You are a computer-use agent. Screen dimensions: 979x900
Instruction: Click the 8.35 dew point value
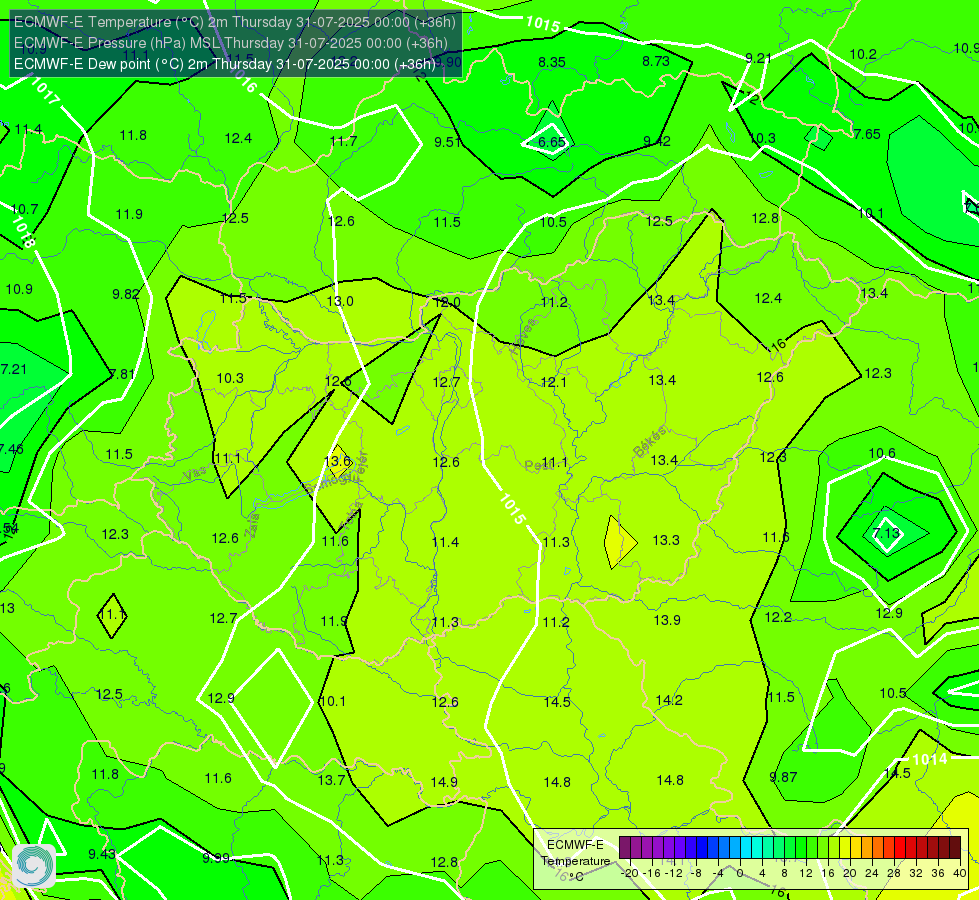pos(552,62)
